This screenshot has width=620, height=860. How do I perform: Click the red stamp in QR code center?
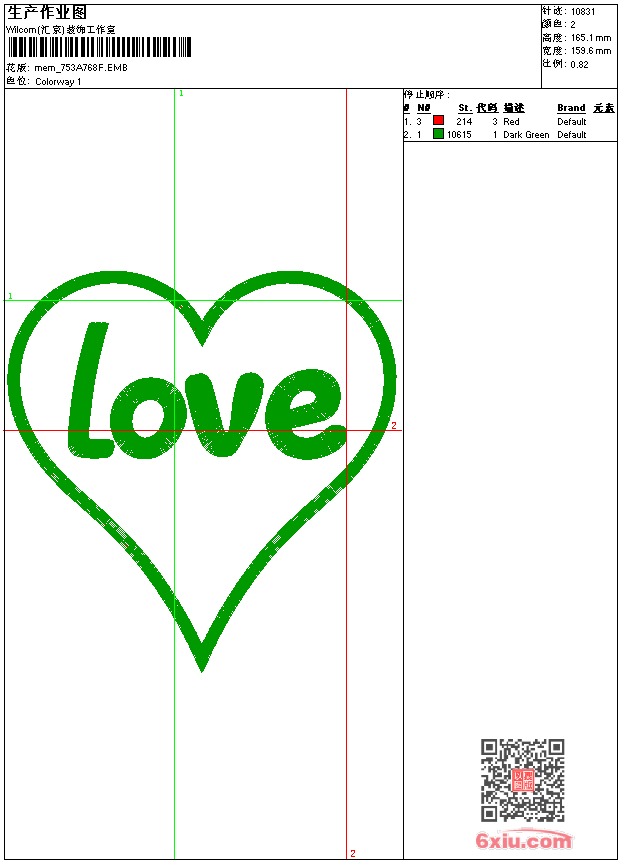tap(523, 780)
